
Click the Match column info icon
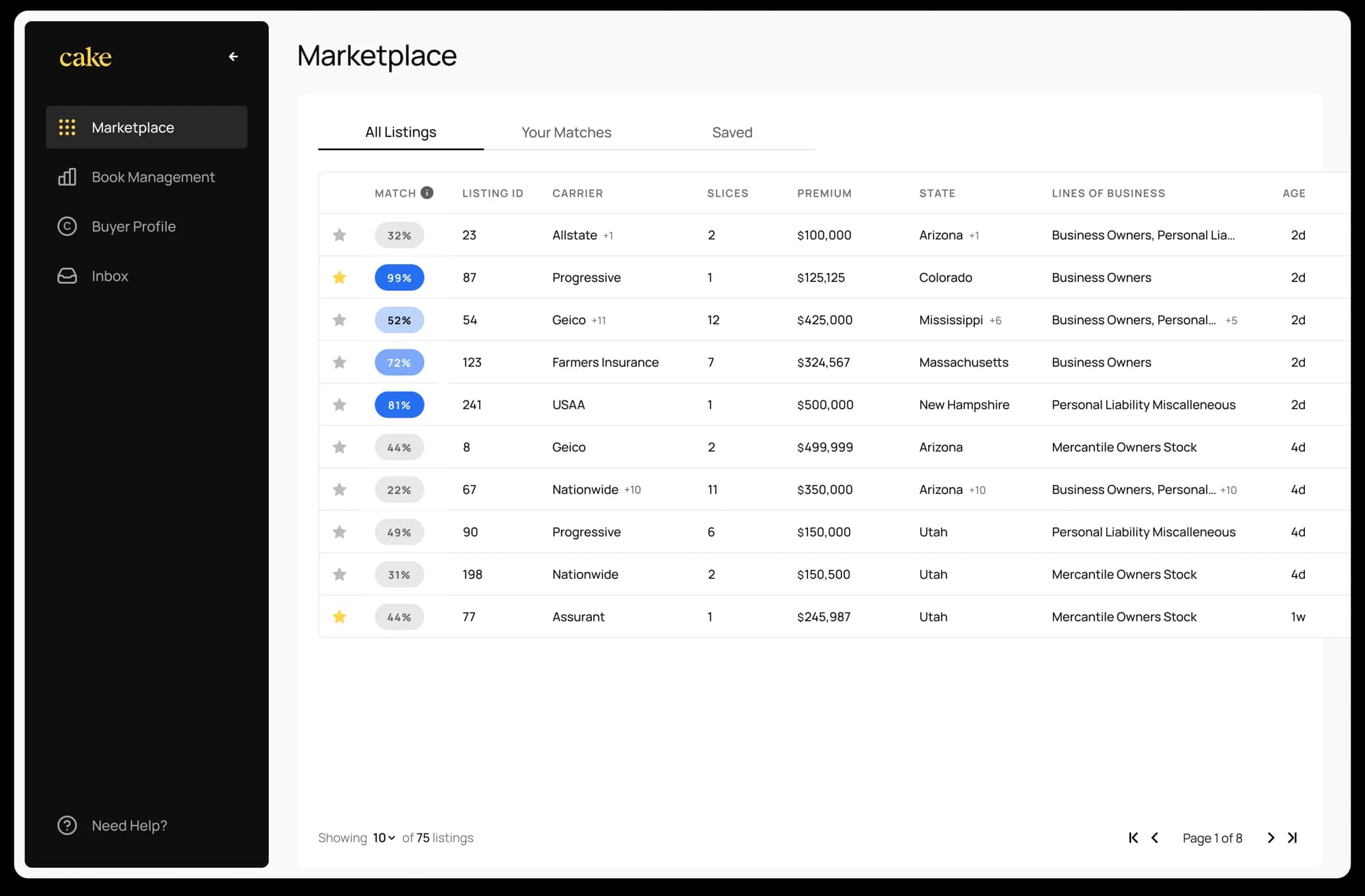pyautogui.click(x=427, y=193)
